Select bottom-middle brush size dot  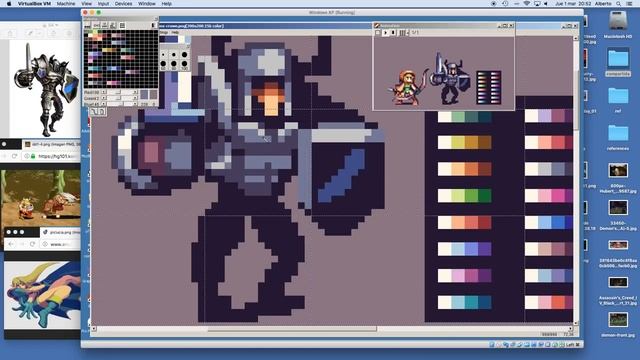[174, 64]
